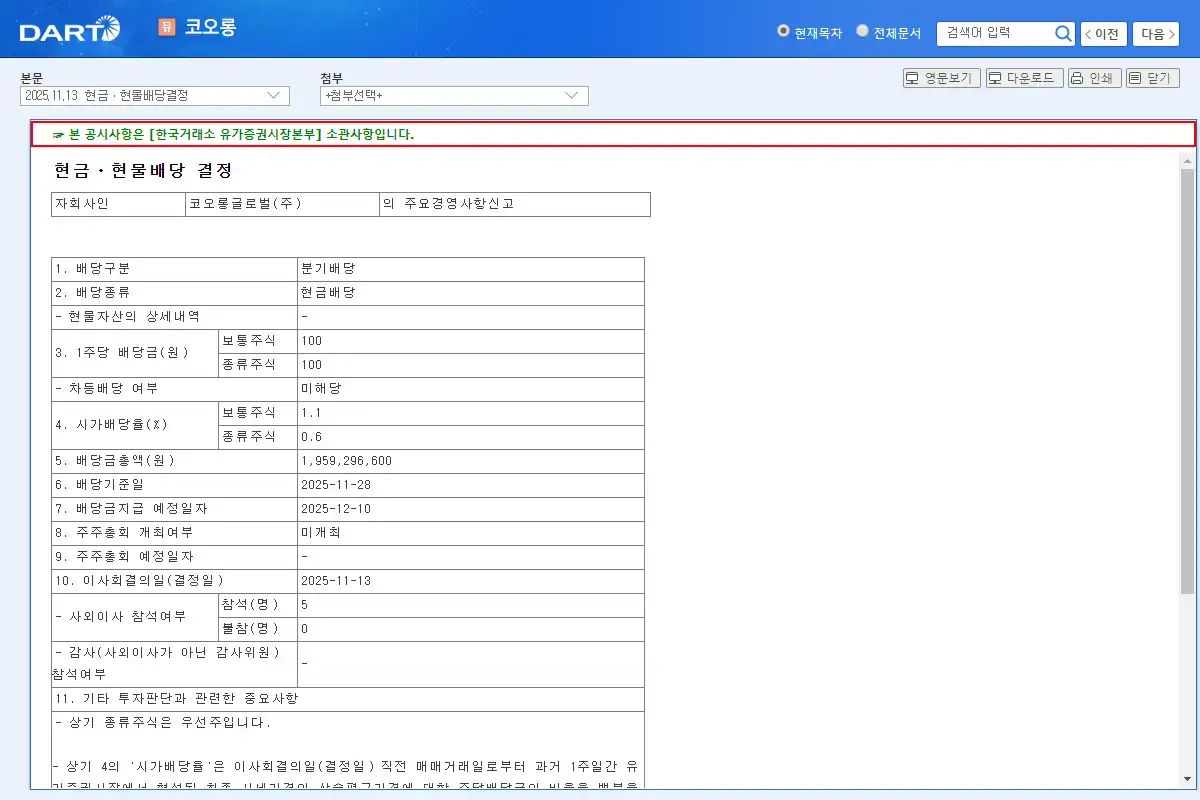Screen dimensions: 1200x800
Task: Click the 1. 배당구분 label
Action: [92, 269]
